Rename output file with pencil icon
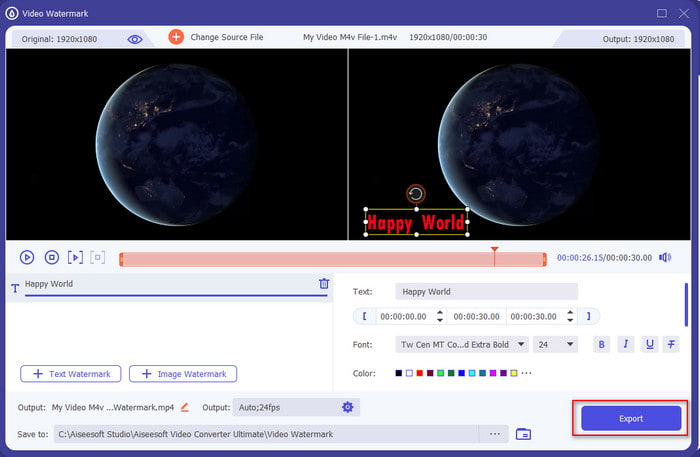Viewport: 700px width, 457px height. pos(184,407)
